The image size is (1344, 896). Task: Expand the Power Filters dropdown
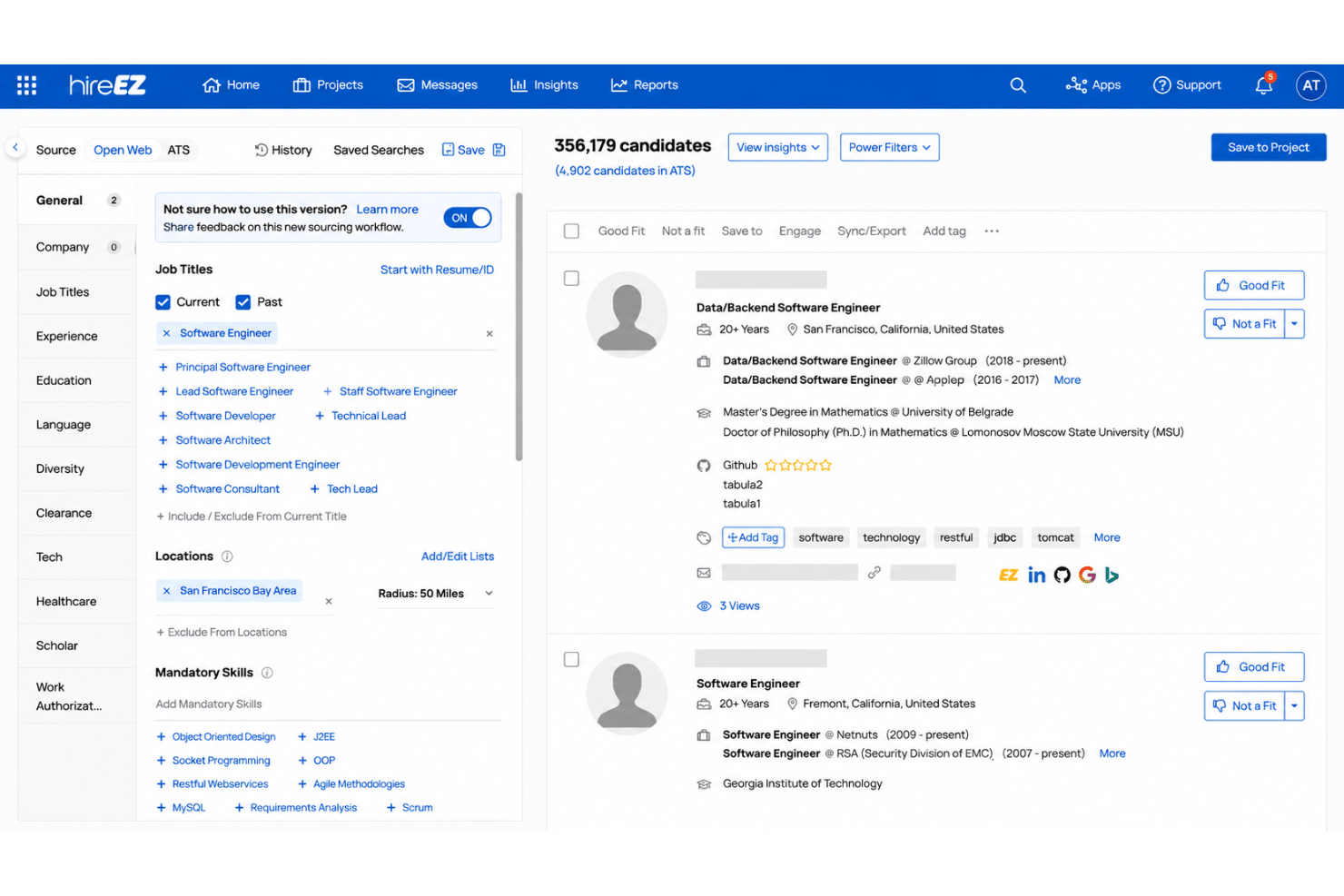[x=889, y=147]
